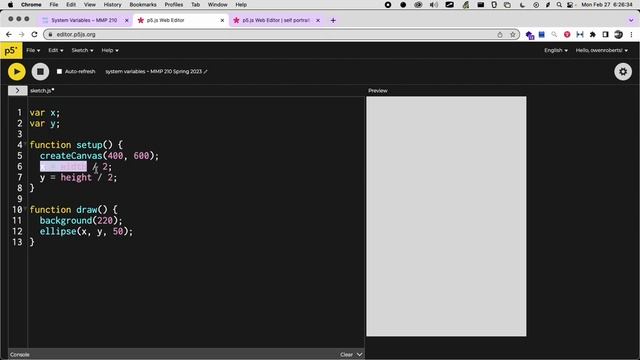Screen dimensions: 640x360
Task: Click the preview canvas area
Action: [x=446, y=216]
